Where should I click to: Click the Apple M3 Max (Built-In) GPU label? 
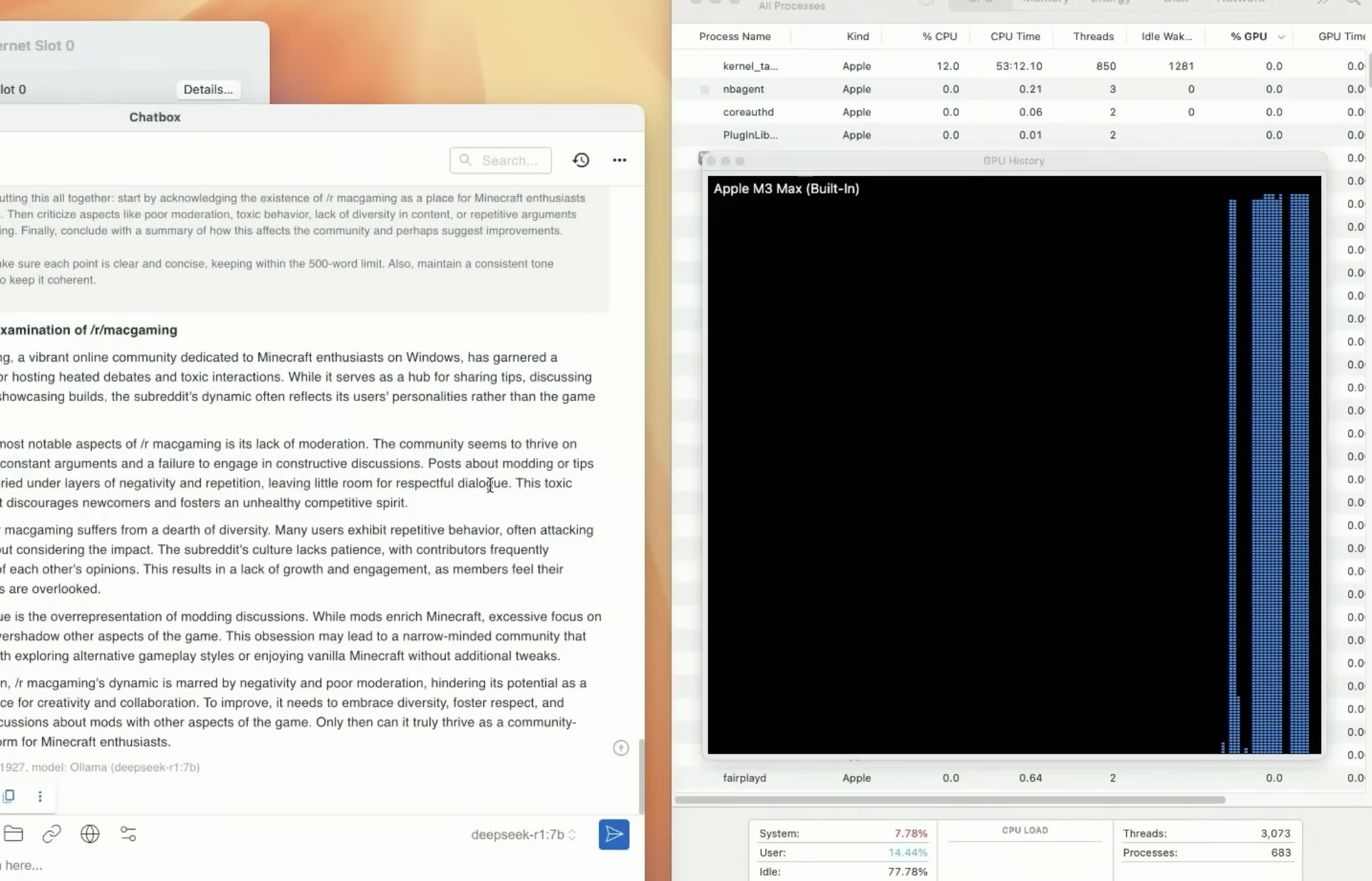coord(786,189)
